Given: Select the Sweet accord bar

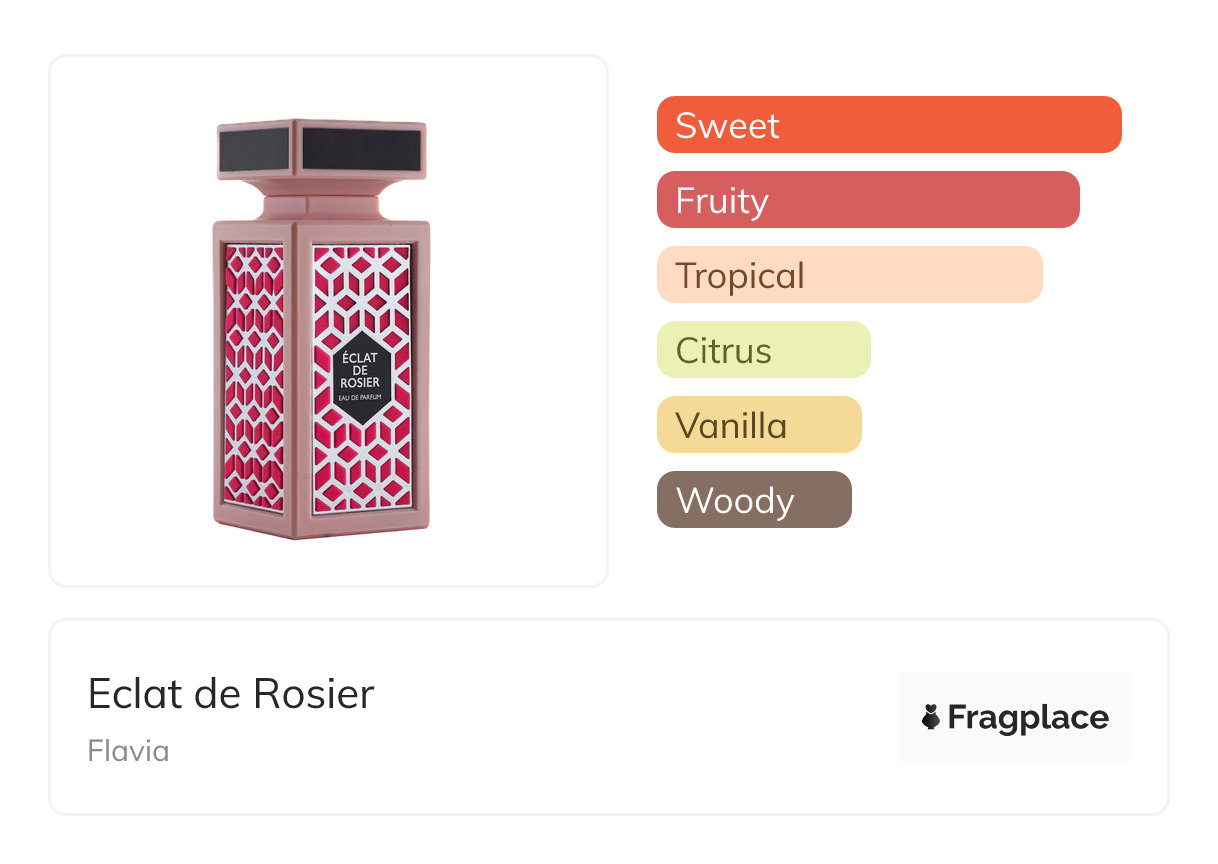Looking at the screenshot, I should (x=888, y=125).
